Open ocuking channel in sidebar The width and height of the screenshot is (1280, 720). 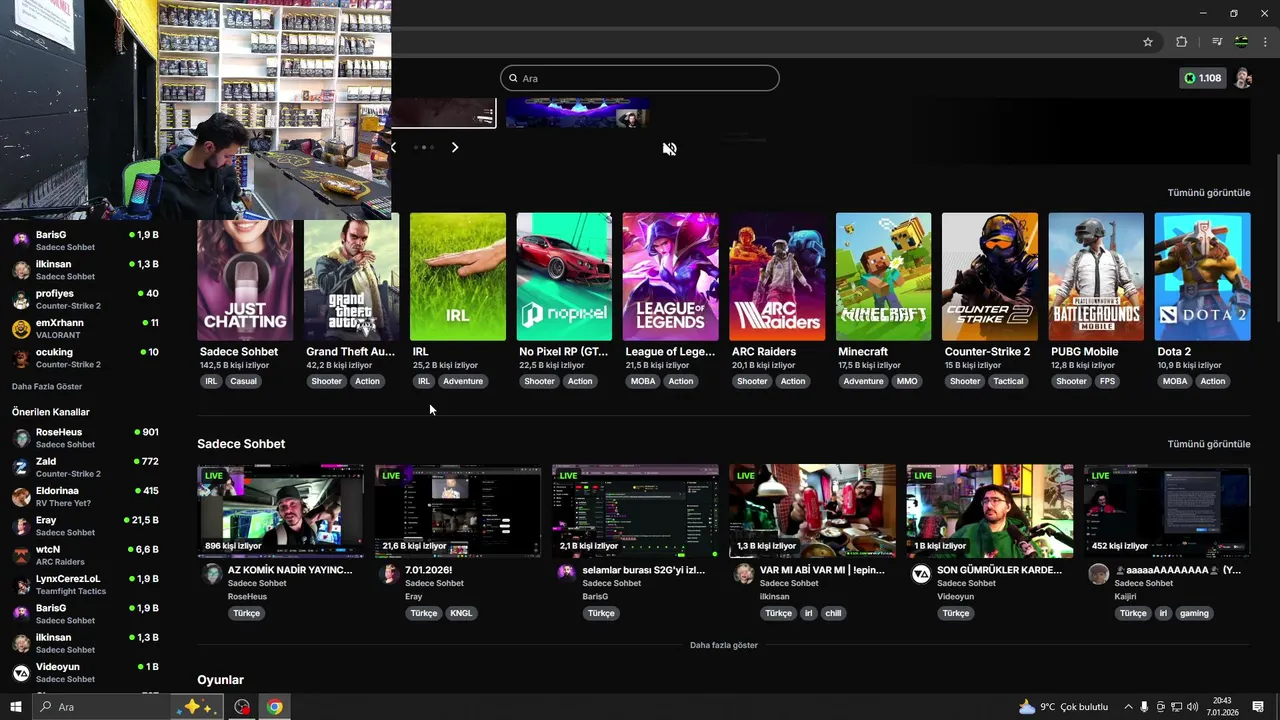pos(85,358)
